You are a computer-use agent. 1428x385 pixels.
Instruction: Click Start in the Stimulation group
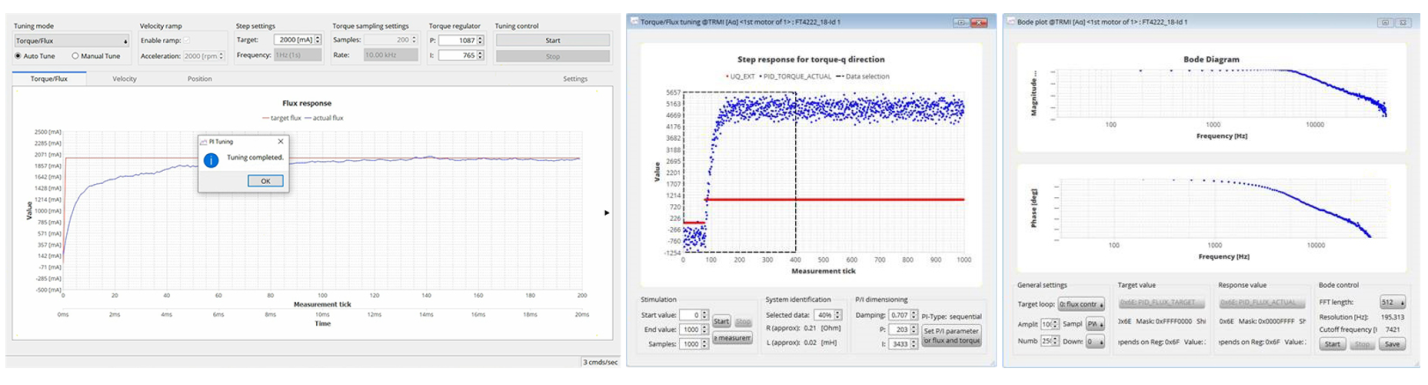[x=721, y=321]
